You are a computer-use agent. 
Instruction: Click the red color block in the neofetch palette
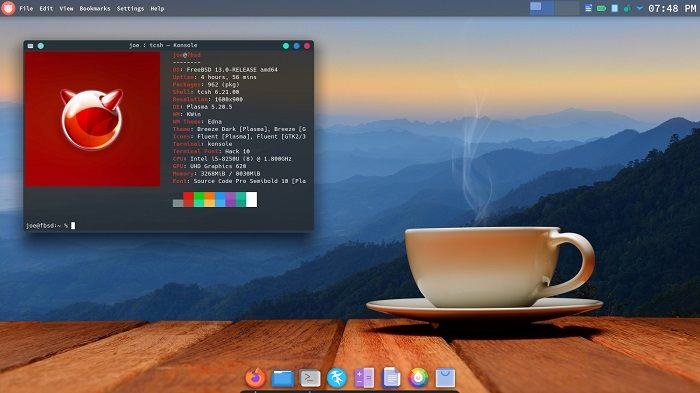[x=188, y=199]
